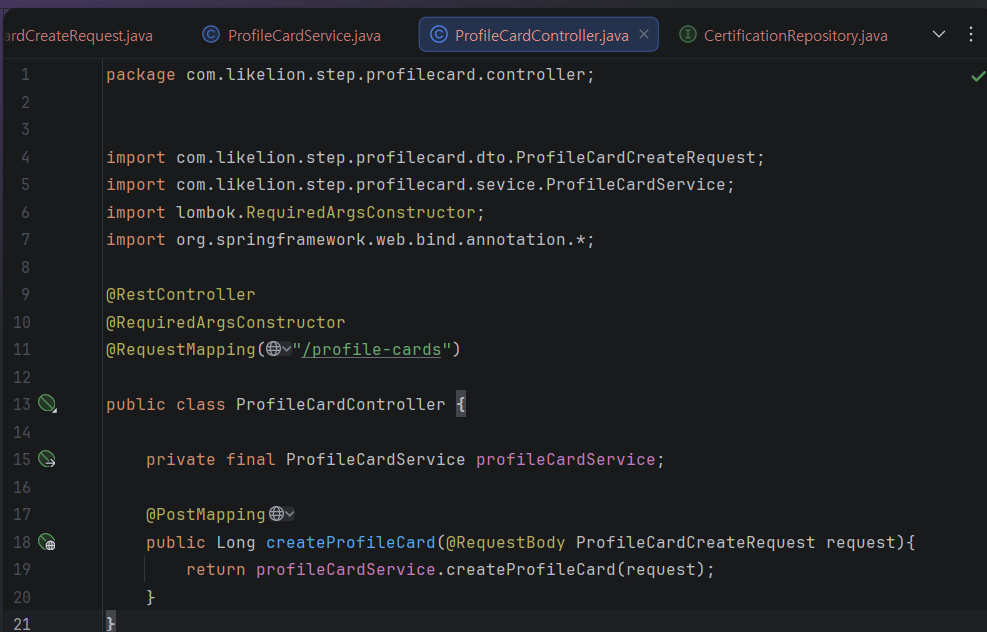
Task: Click the ProfileCardService import on line 5
Action: (420, 184)
